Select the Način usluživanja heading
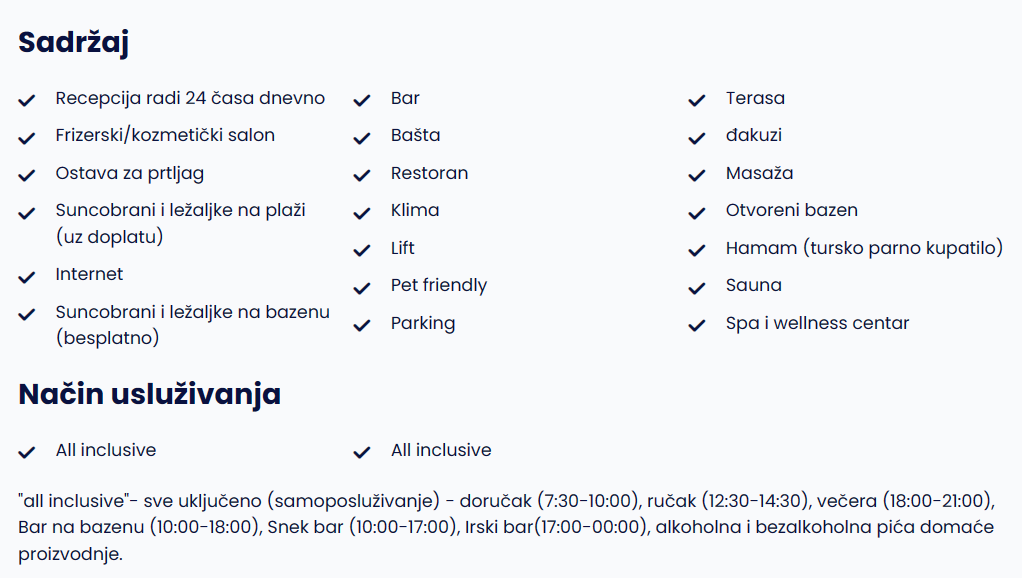 click(149, 395)
